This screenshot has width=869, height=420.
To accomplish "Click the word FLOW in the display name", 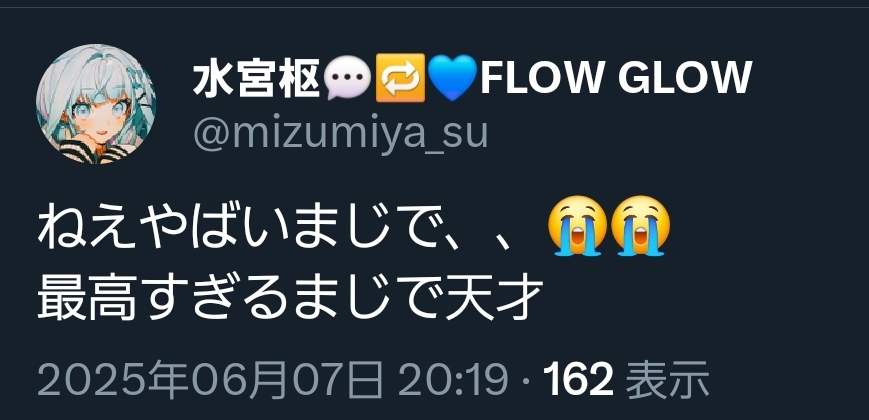I will click(541, 78).
